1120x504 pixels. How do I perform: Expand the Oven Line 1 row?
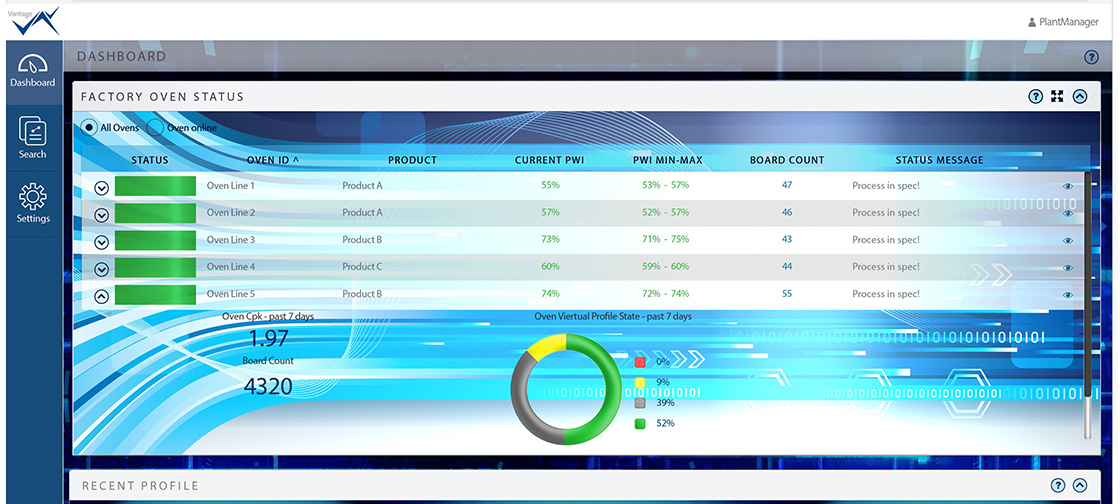click(101, 187)
